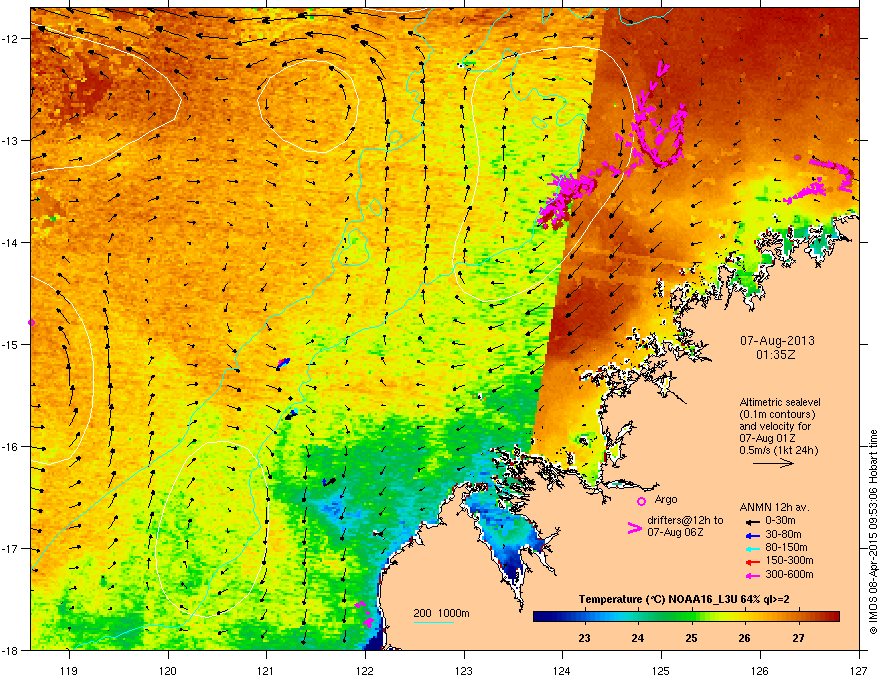
Task: Click the latitude axis label -13
Action: [10, 140]
